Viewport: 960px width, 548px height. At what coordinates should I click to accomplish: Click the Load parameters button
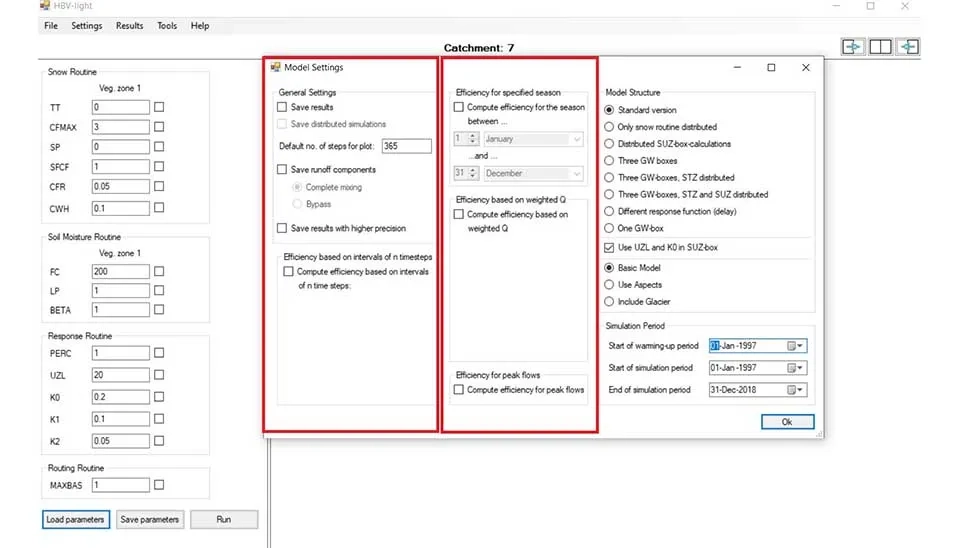point(75,520)
